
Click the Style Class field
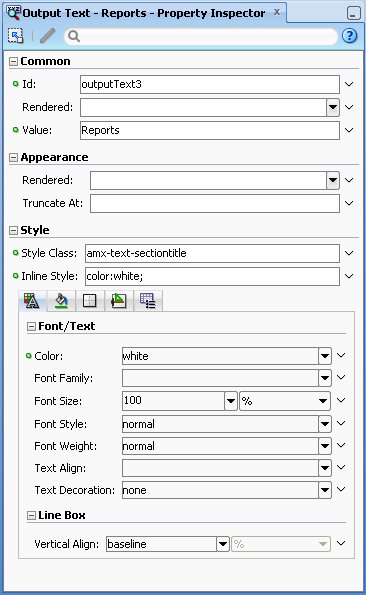point(212,253)
